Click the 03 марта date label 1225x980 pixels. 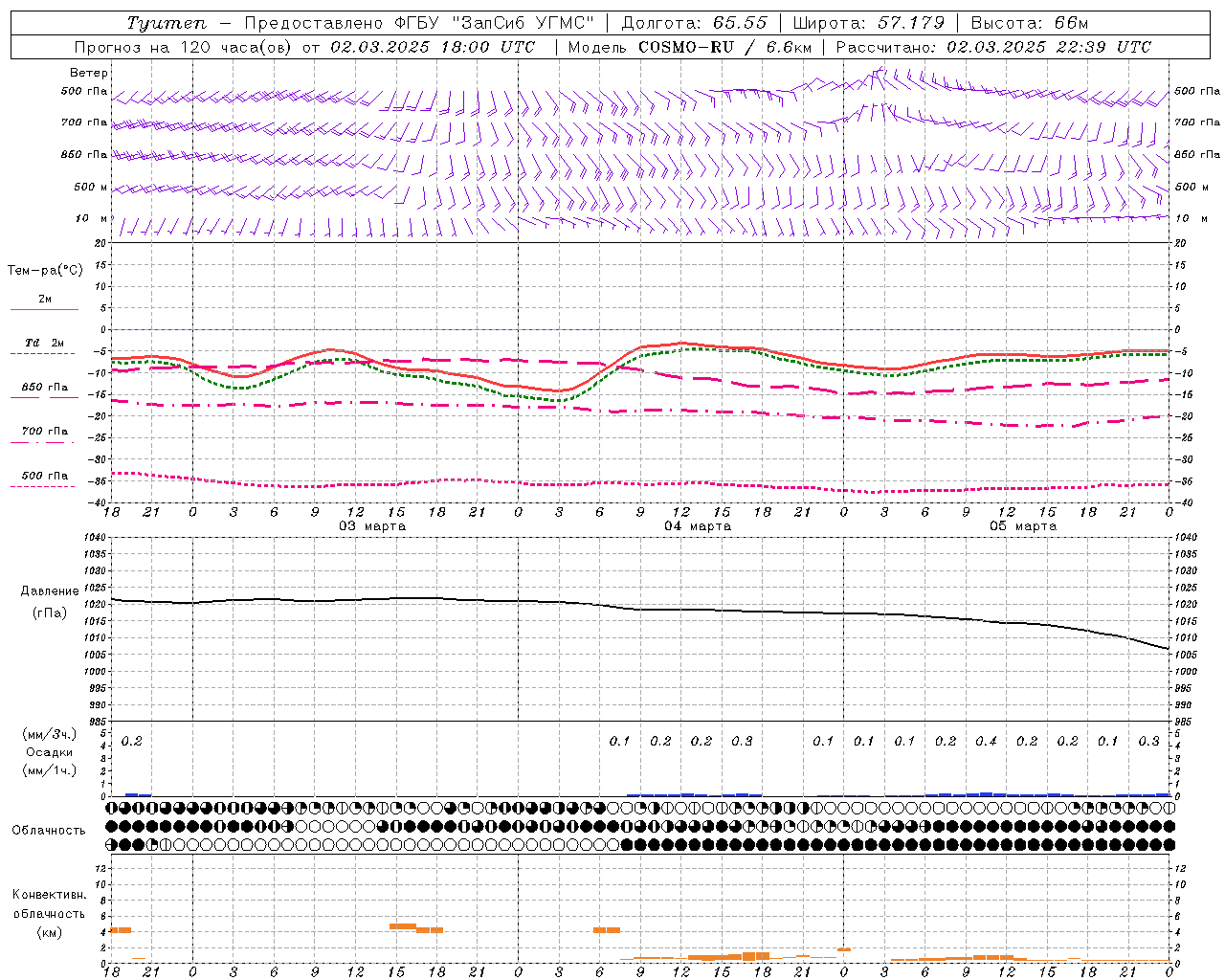point(373,525)
